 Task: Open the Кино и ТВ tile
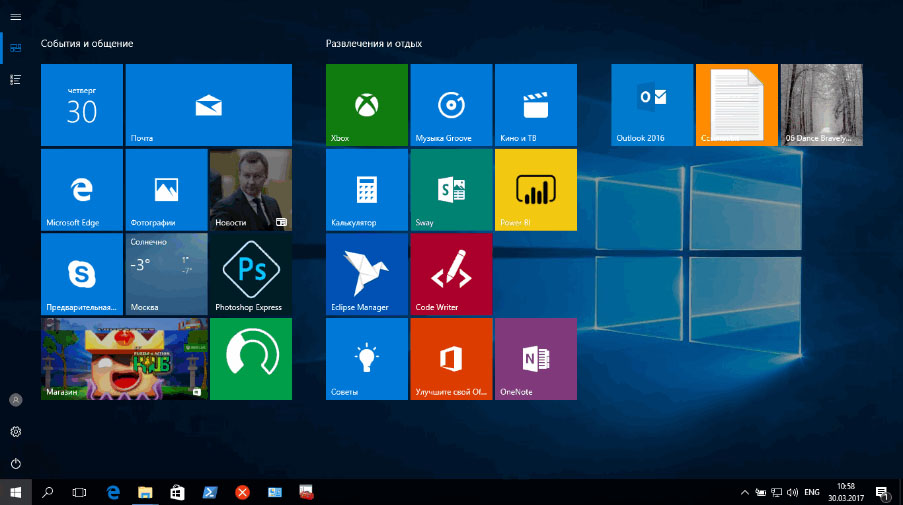coord(536,105)
